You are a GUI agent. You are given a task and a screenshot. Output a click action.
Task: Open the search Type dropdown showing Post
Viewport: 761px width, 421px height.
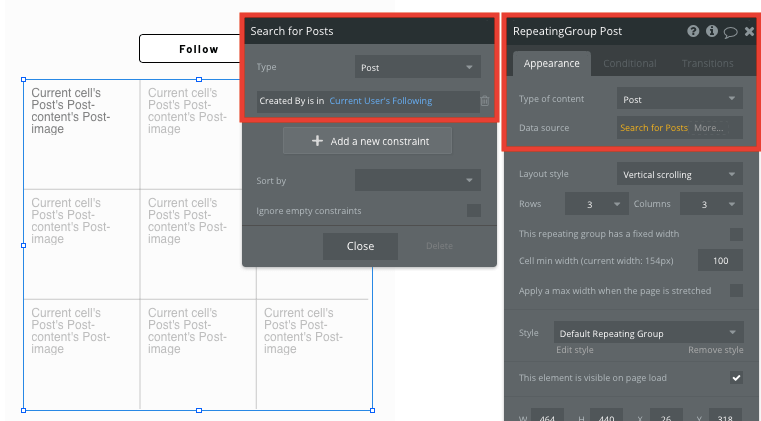pyautogui.click(x=417, y=67)
